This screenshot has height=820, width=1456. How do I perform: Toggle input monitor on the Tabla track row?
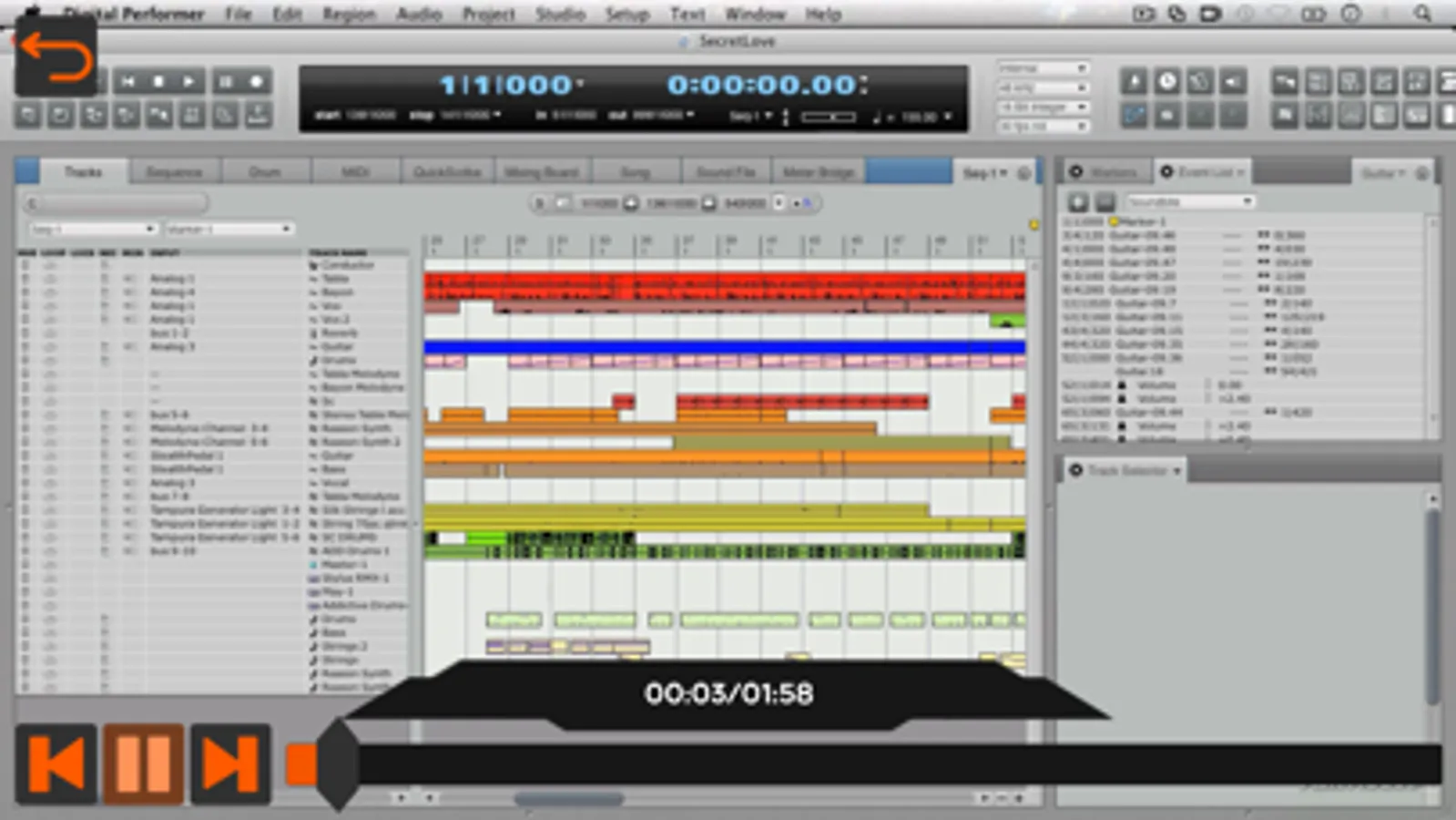[x=130, y=278]
